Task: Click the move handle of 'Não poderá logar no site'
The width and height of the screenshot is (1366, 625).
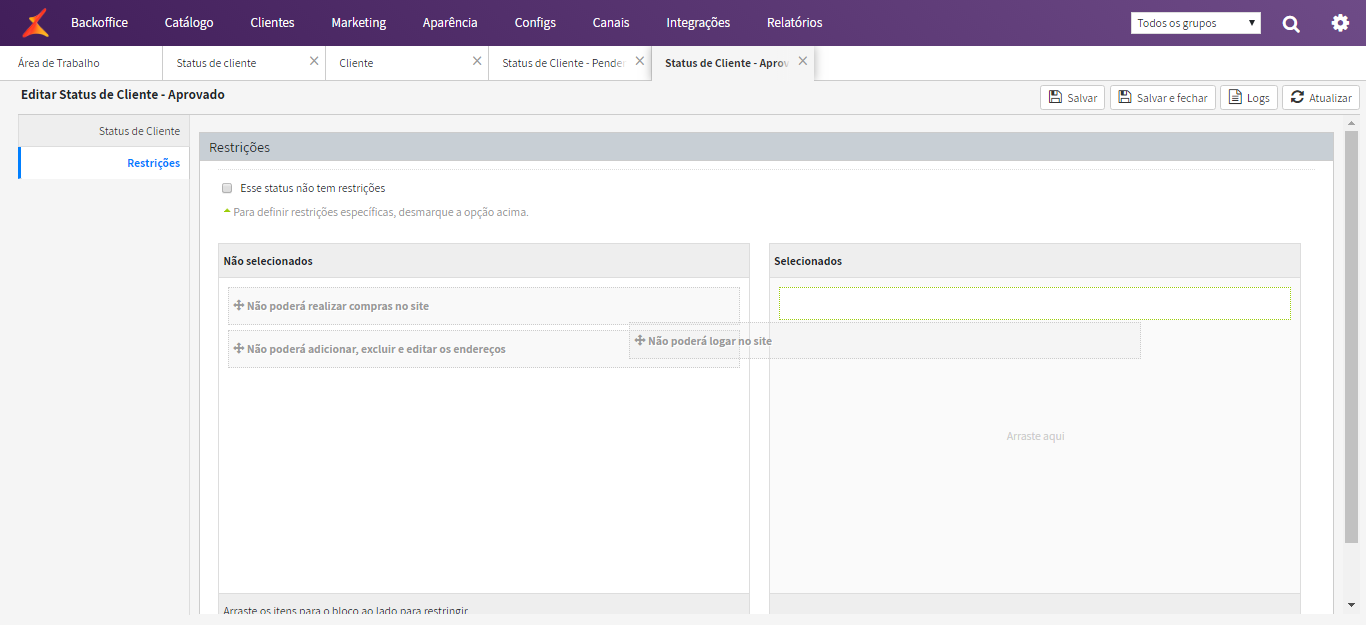Action: point(640,340)
